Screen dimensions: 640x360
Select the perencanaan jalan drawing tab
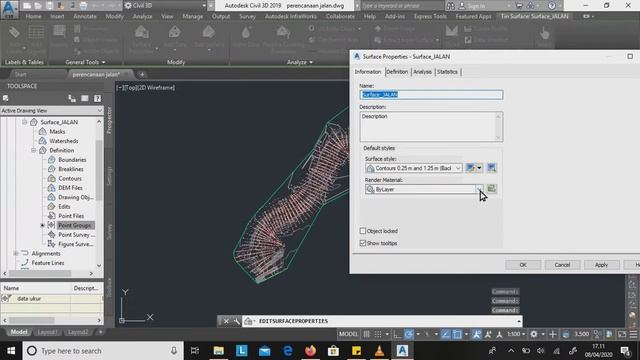(x=96, y=74)
